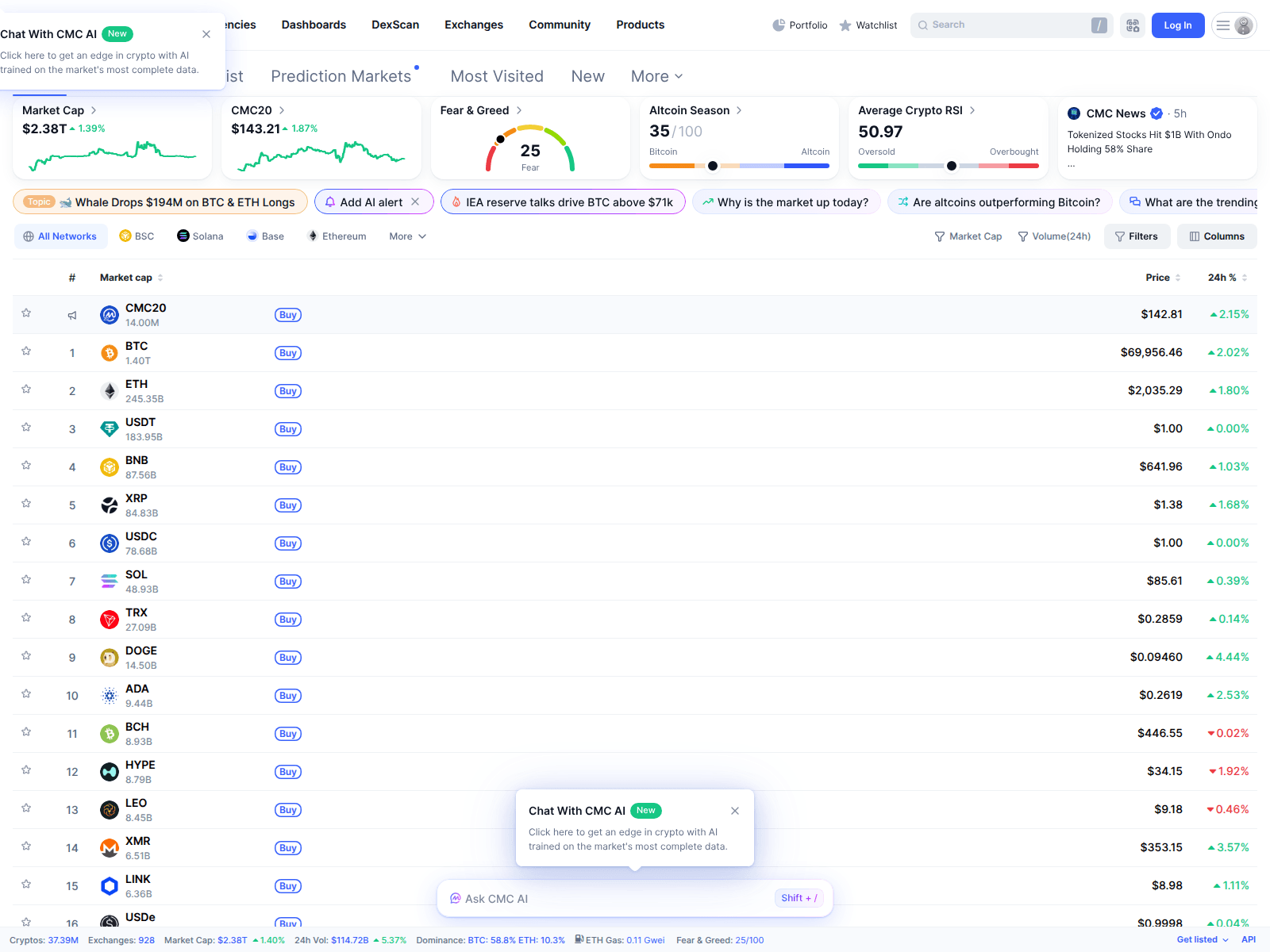Open the hamburger user profile menu

1233,25
